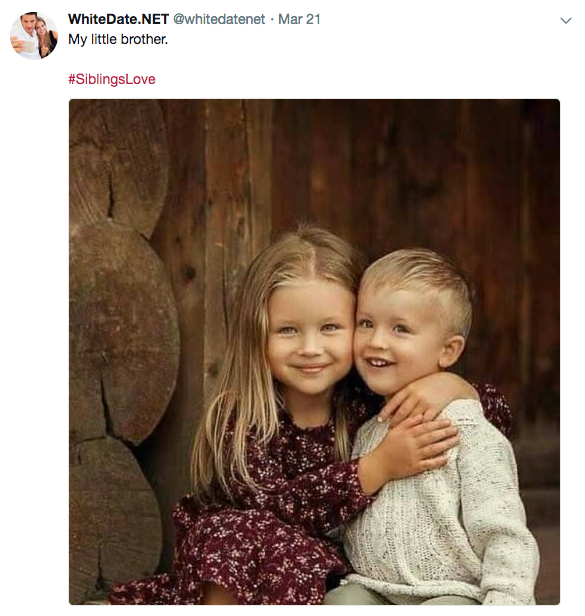Screen dimensions: 585x616
Task: Open the WhiteDate.NET profile avatar
Action: coord(34,35)
